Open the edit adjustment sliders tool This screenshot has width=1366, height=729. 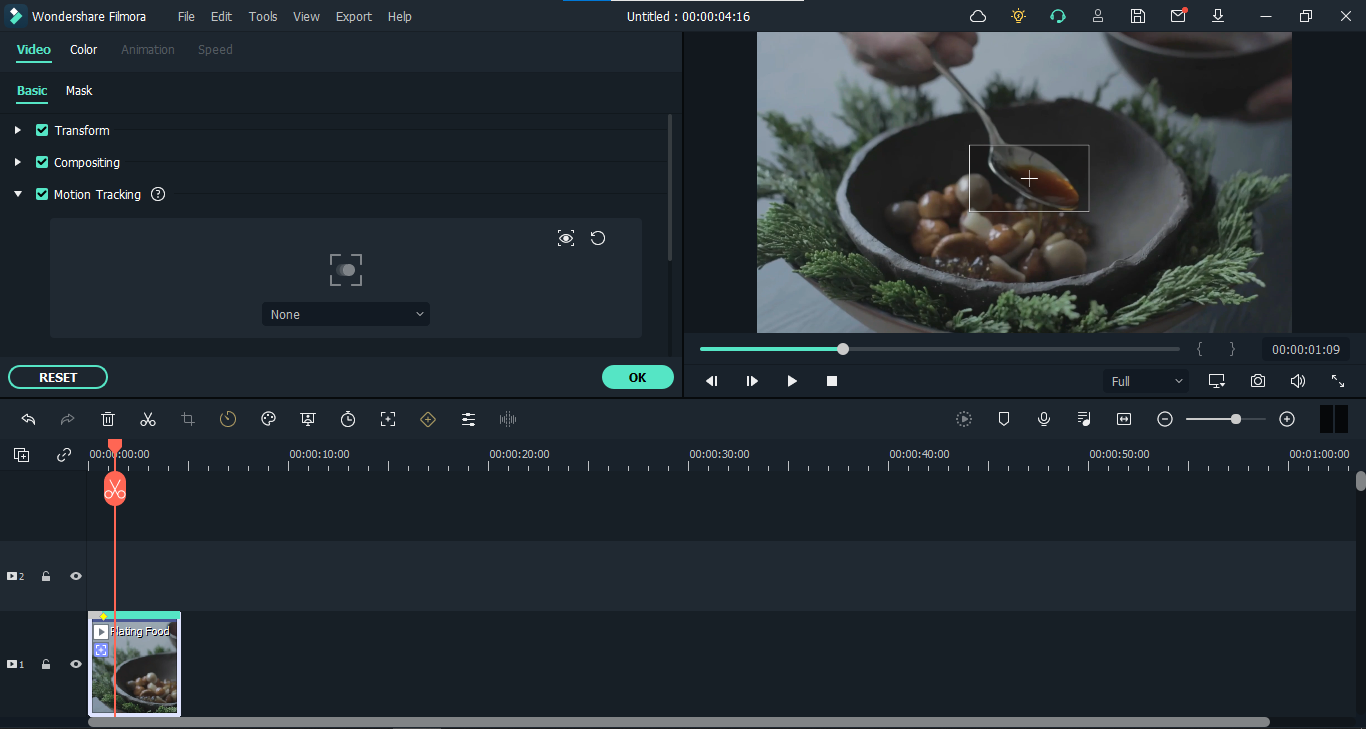coord(468,420)
